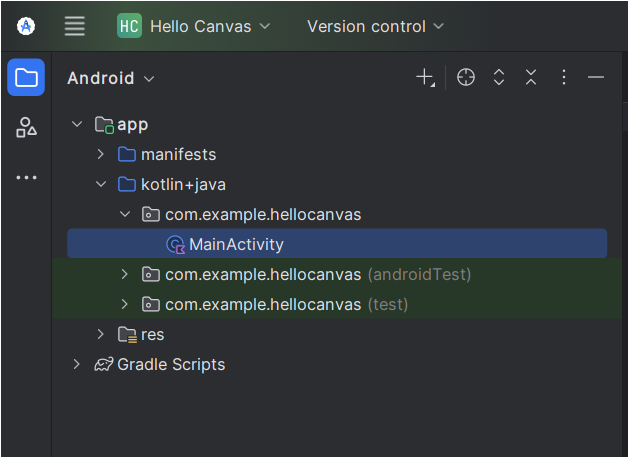Select the app module label

click(x=133, y=125)
